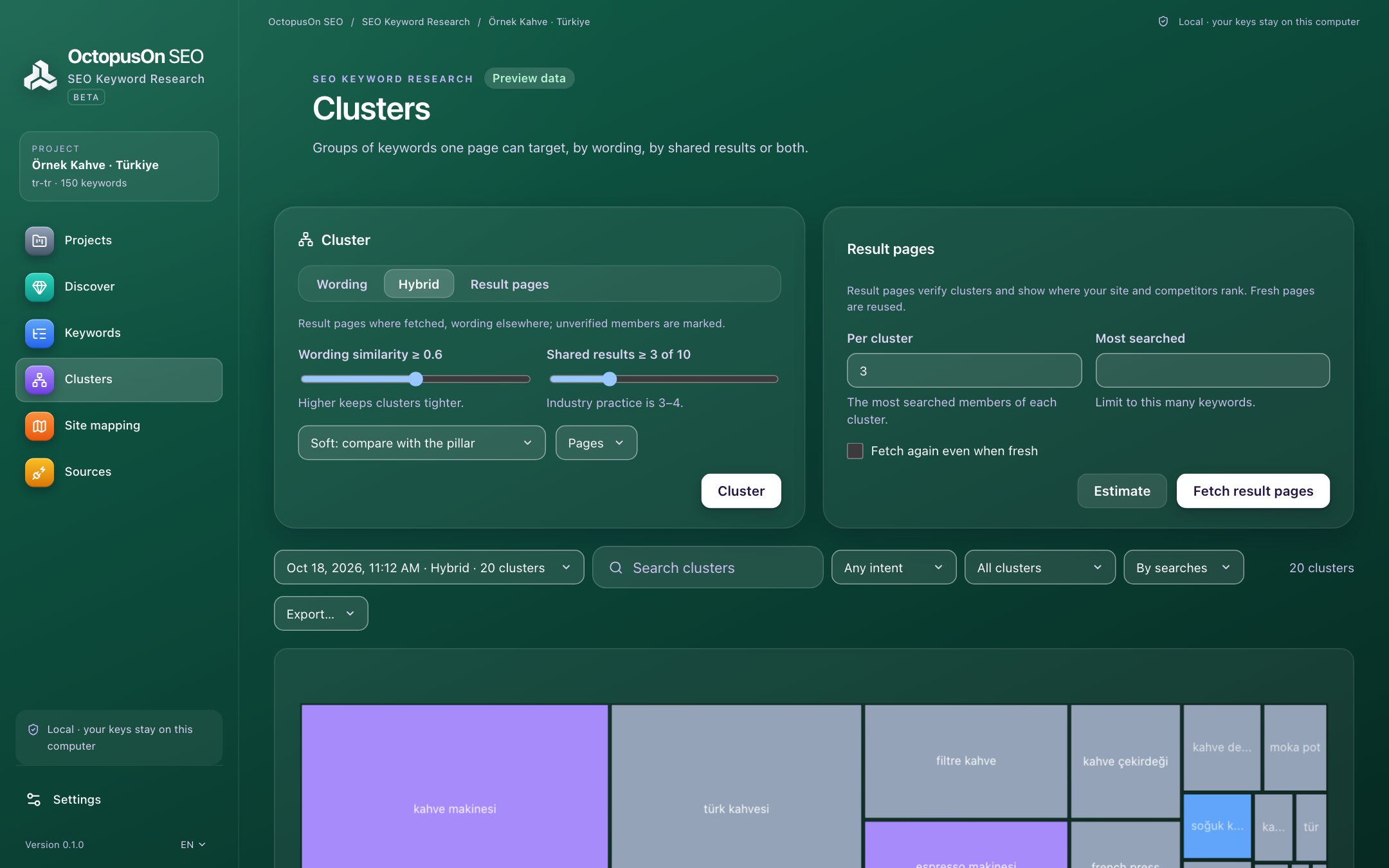This screenshot has width=1389, height=868.
Task: Open the Soft: compare with the pillar dropdown
Action: (422, 443)
